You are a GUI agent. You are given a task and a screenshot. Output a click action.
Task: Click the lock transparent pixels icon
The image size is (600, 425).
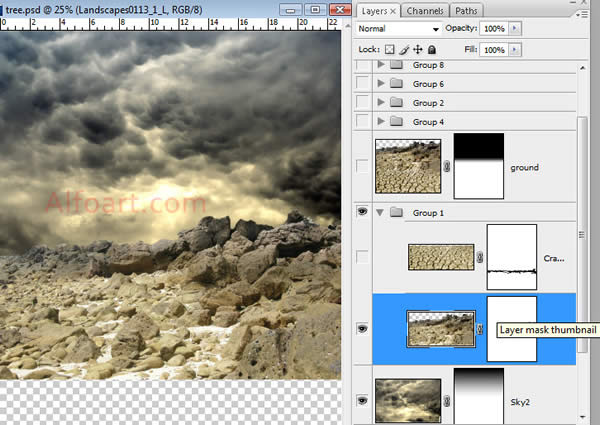(390, 49)
